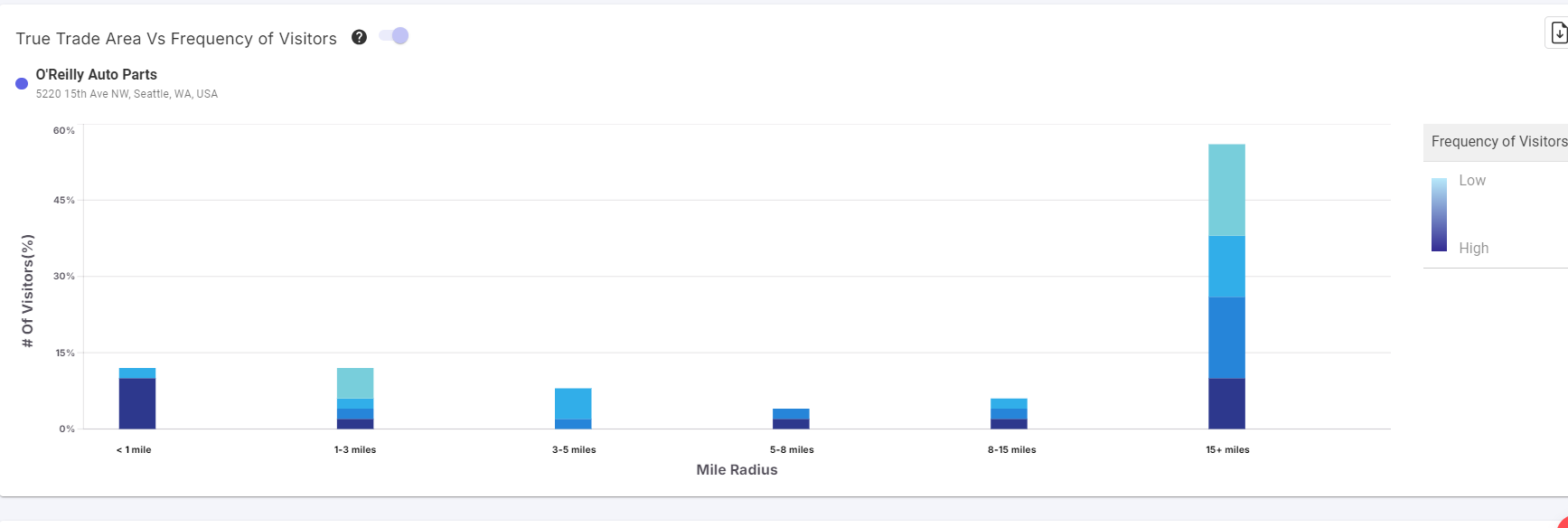The width and height of the screenshot is (1568, 528).
Task: Click the download chart icon
Action: pos(1558,33)
